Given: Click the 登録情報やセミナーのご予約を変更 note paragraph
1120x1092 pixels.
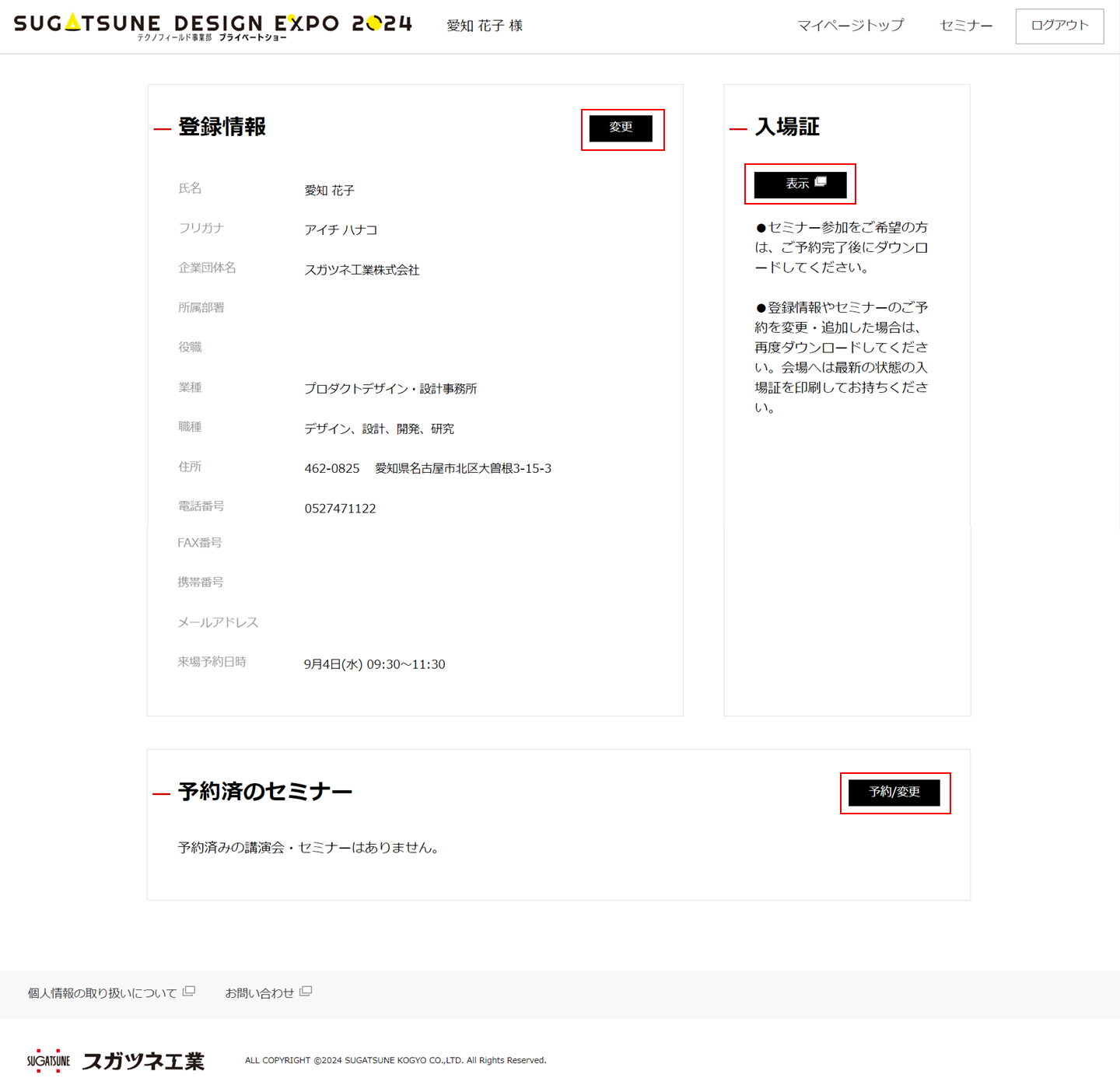Looking at the screenshot, I should (x=842, y=357).
